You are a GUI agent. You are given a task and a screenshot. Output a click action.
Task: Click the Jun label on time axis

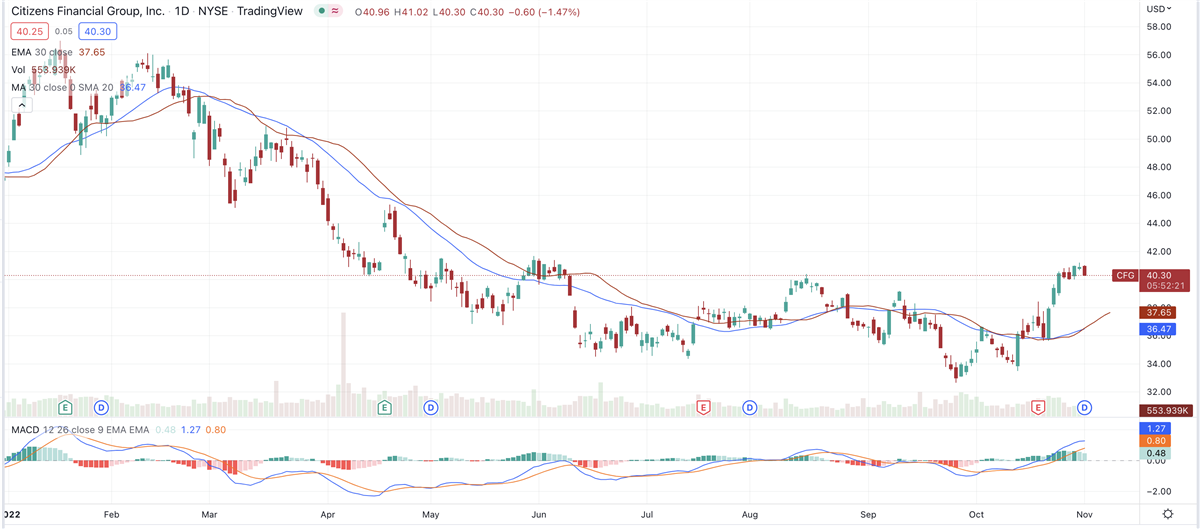541,514
